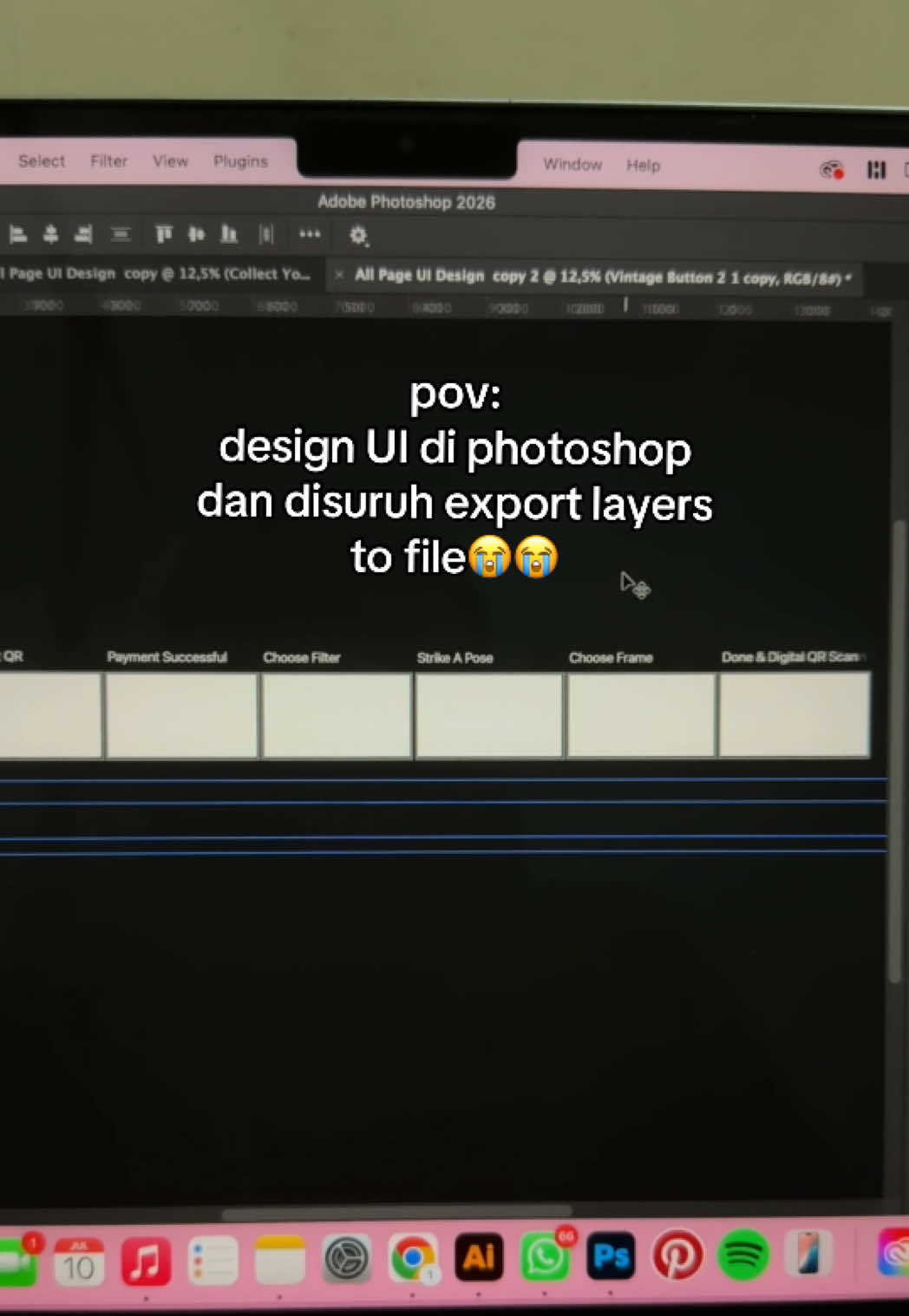Click the Align left edges icon
Screen dimensions: 909x1316
(x=18, y=234)
